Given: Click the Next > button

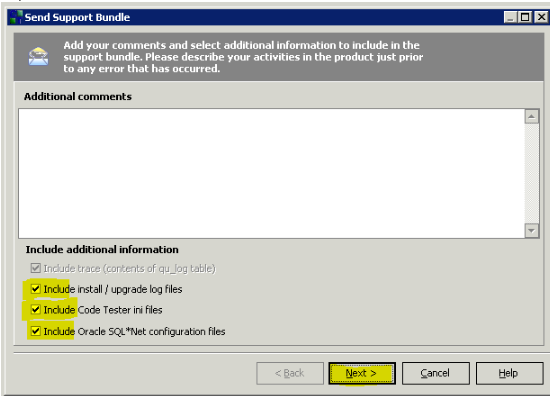Looking at the screenshot, I should pos(362,373).
